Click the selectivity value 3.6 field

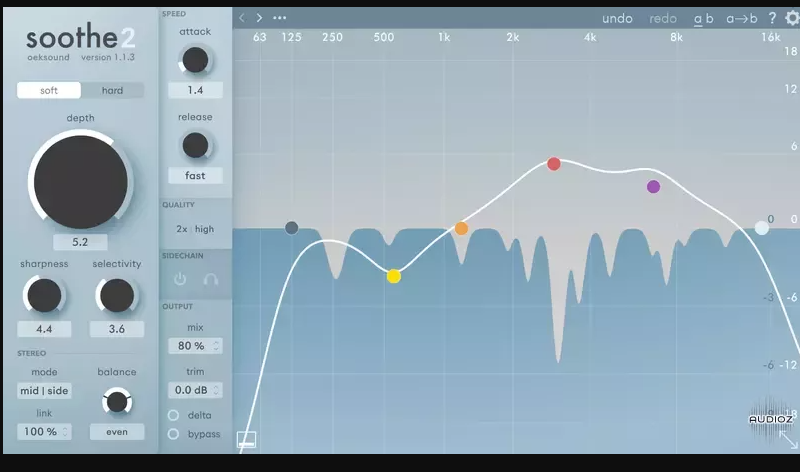117,329
